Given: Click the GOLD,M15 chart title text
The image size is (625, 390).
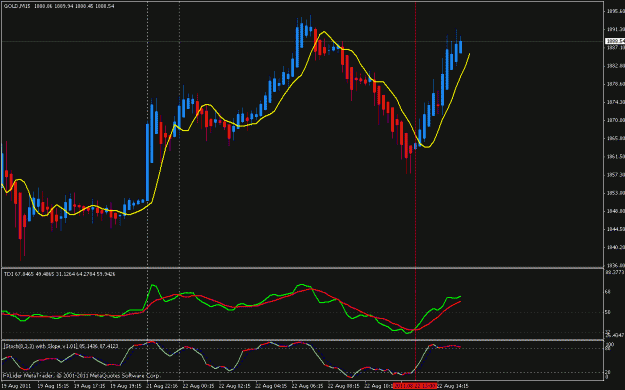Looking at the screenshot, I should pos(59,6).
